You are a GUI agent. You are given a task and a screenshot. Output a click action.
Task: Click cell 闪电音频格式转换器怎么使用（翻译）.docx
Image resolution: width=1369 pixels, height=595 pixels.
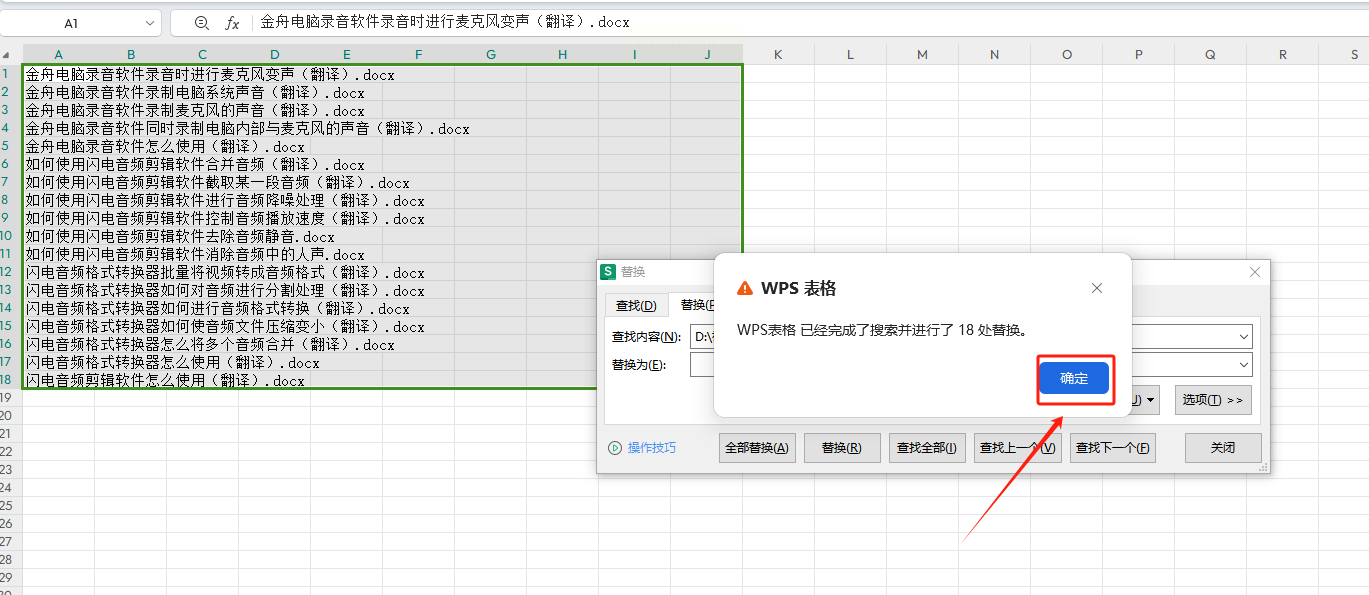(172, 362)
